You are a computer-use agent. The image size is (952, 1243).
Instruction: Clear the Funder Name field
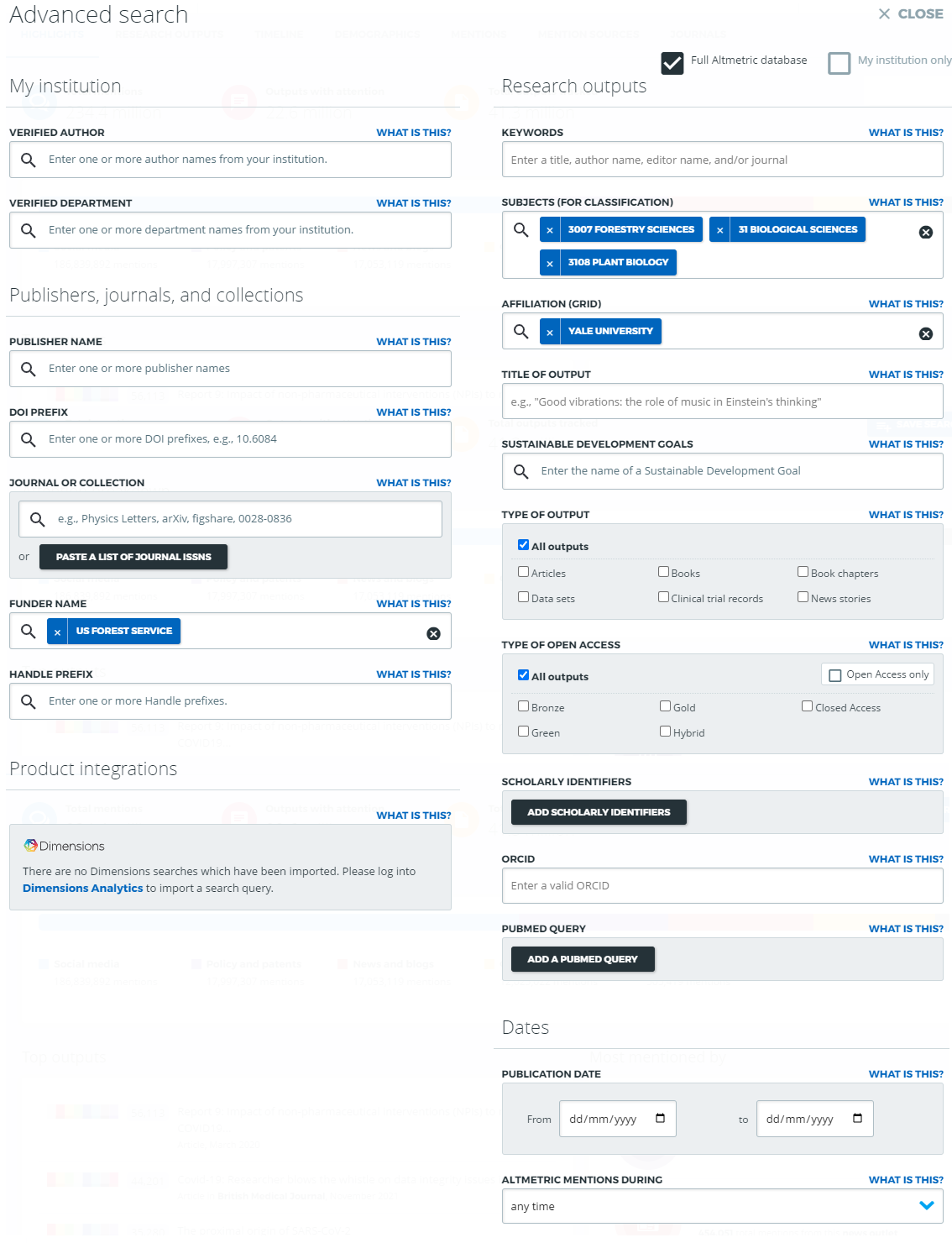point(433,633)
